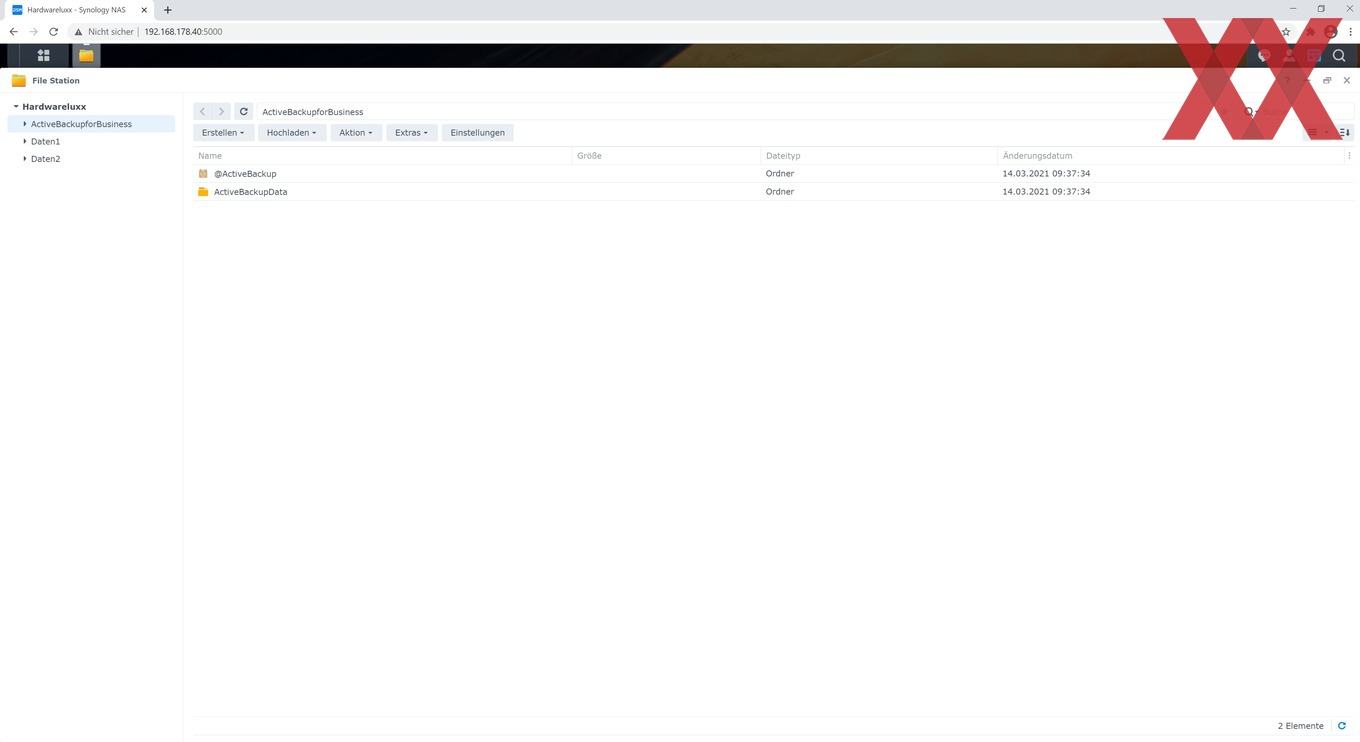This screenshot has width=1360, height=742.
Task: Click the '2 Elemente' status text
Action: (x=1300, y=726)
